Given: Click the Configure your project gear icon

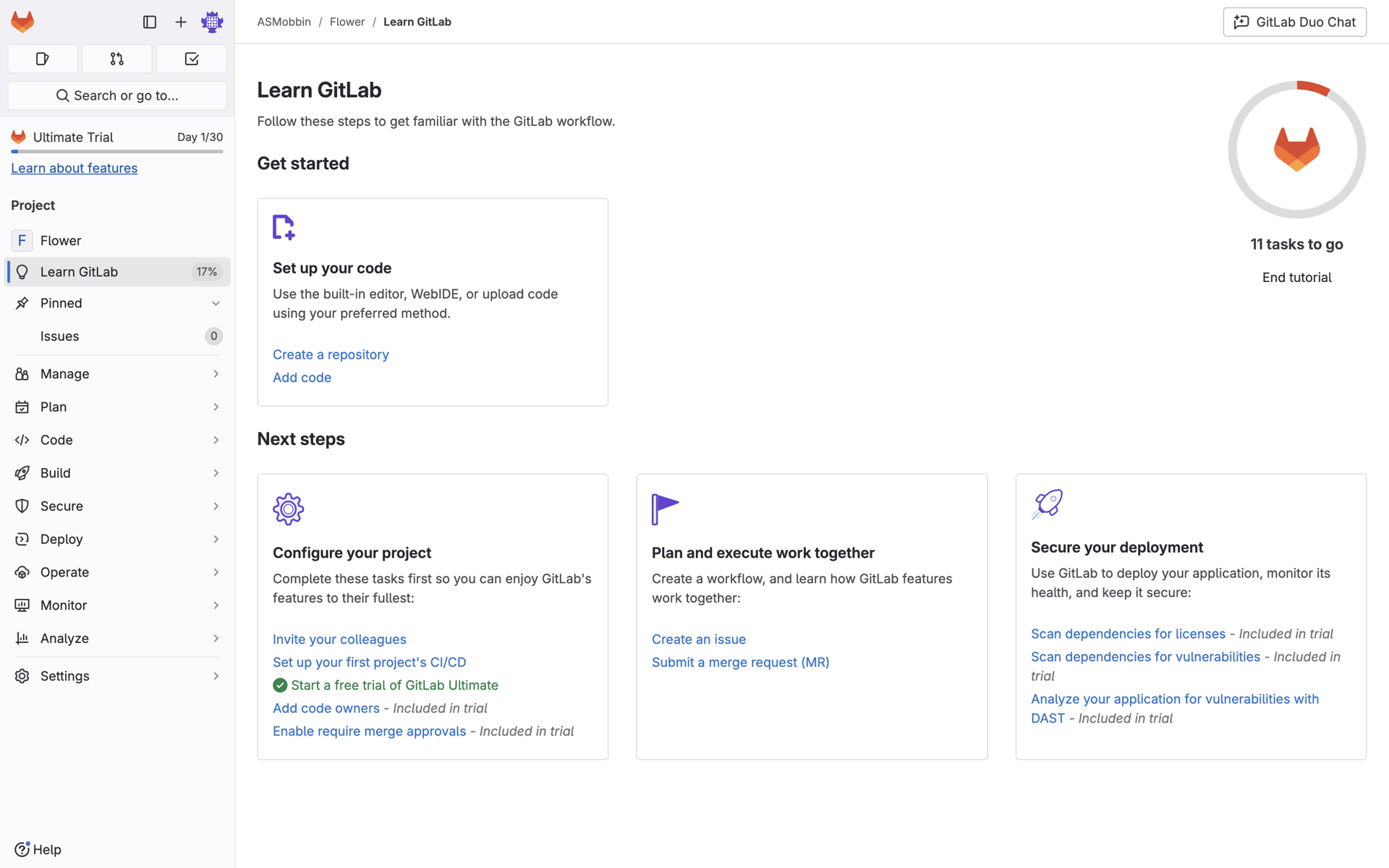Looking at the screenshot, I should pyautogui.click(x=288, y=509).
